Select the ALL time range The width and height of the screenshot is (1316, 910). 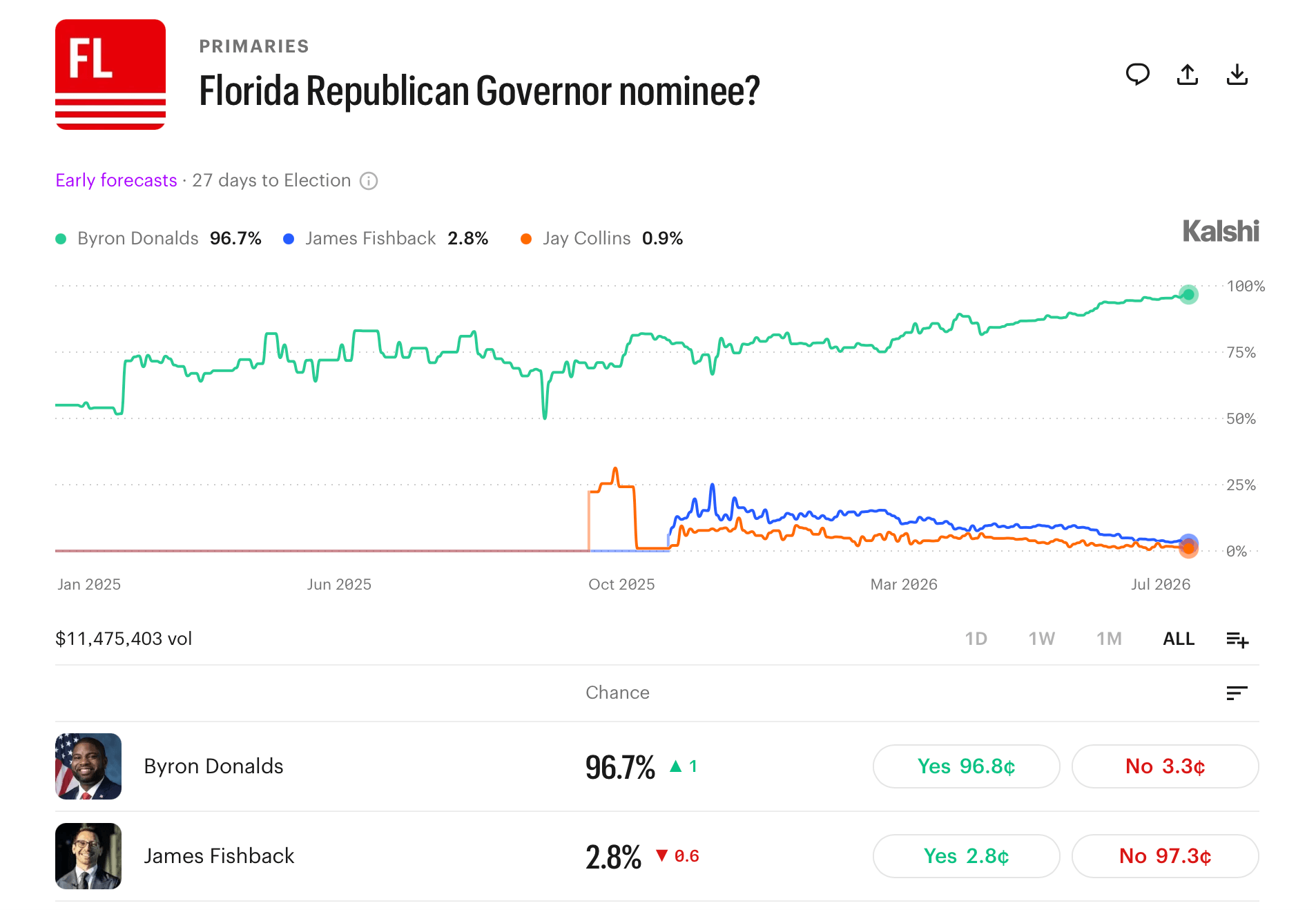(x=1179, y=639)
